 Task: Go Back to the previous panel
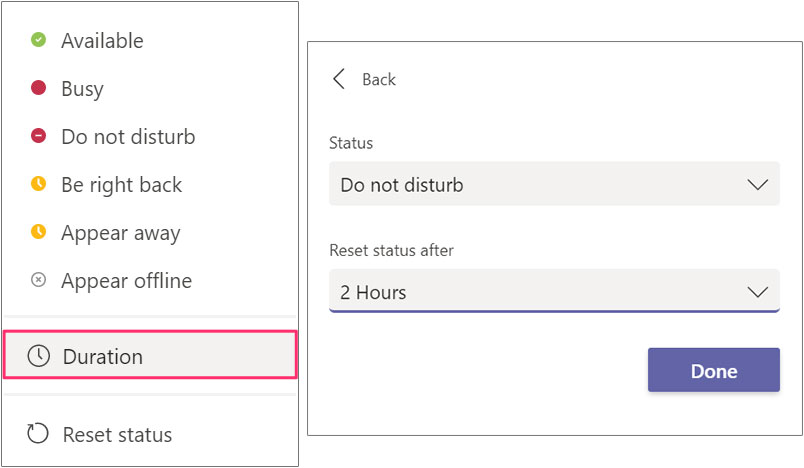pyautogui.click(x=378, y=79)
